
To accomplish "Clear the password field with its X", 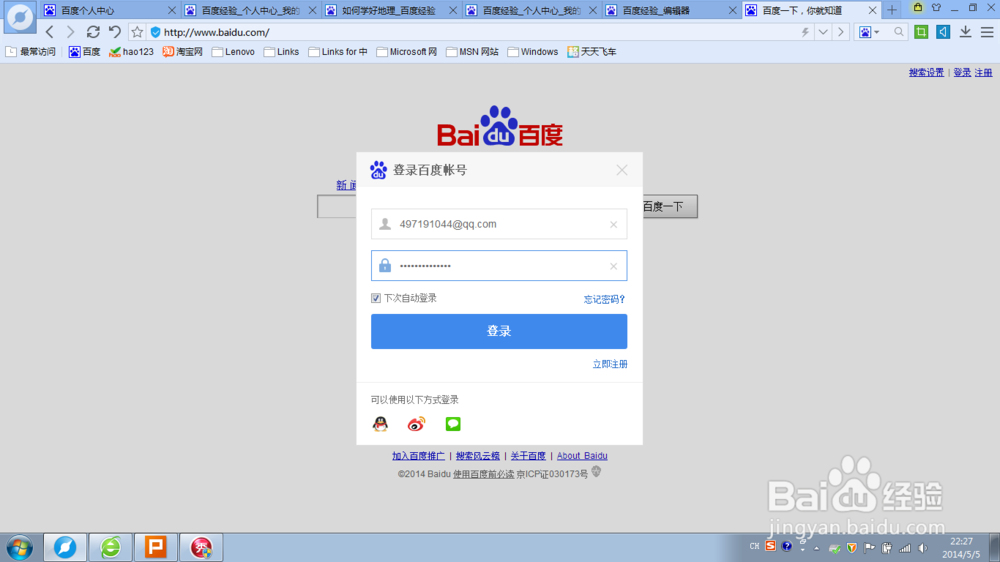I will [x=614, y=266].
